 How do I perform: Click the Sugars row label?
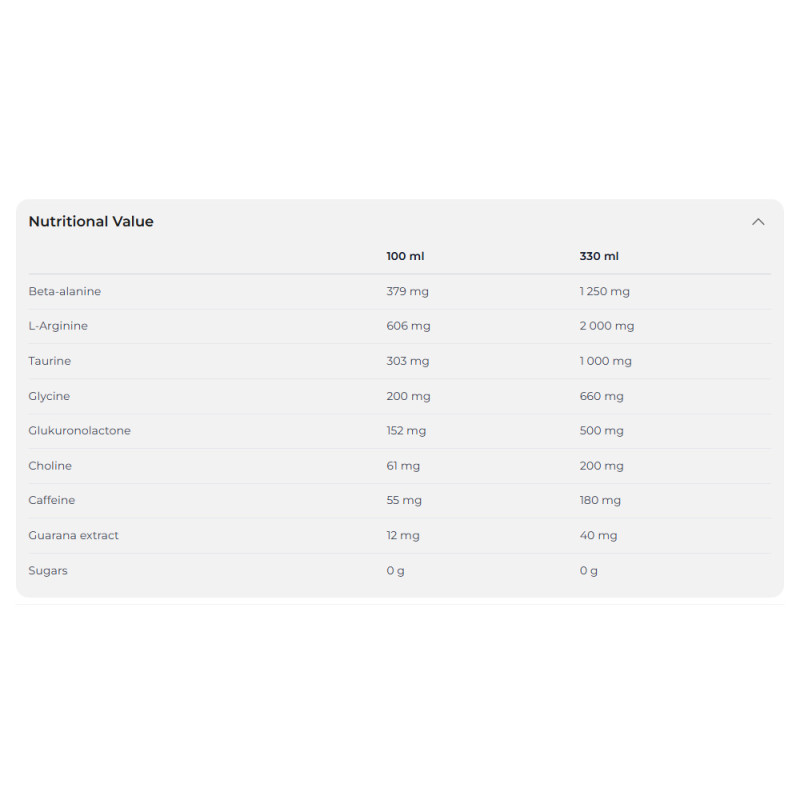tap(48, 570)
